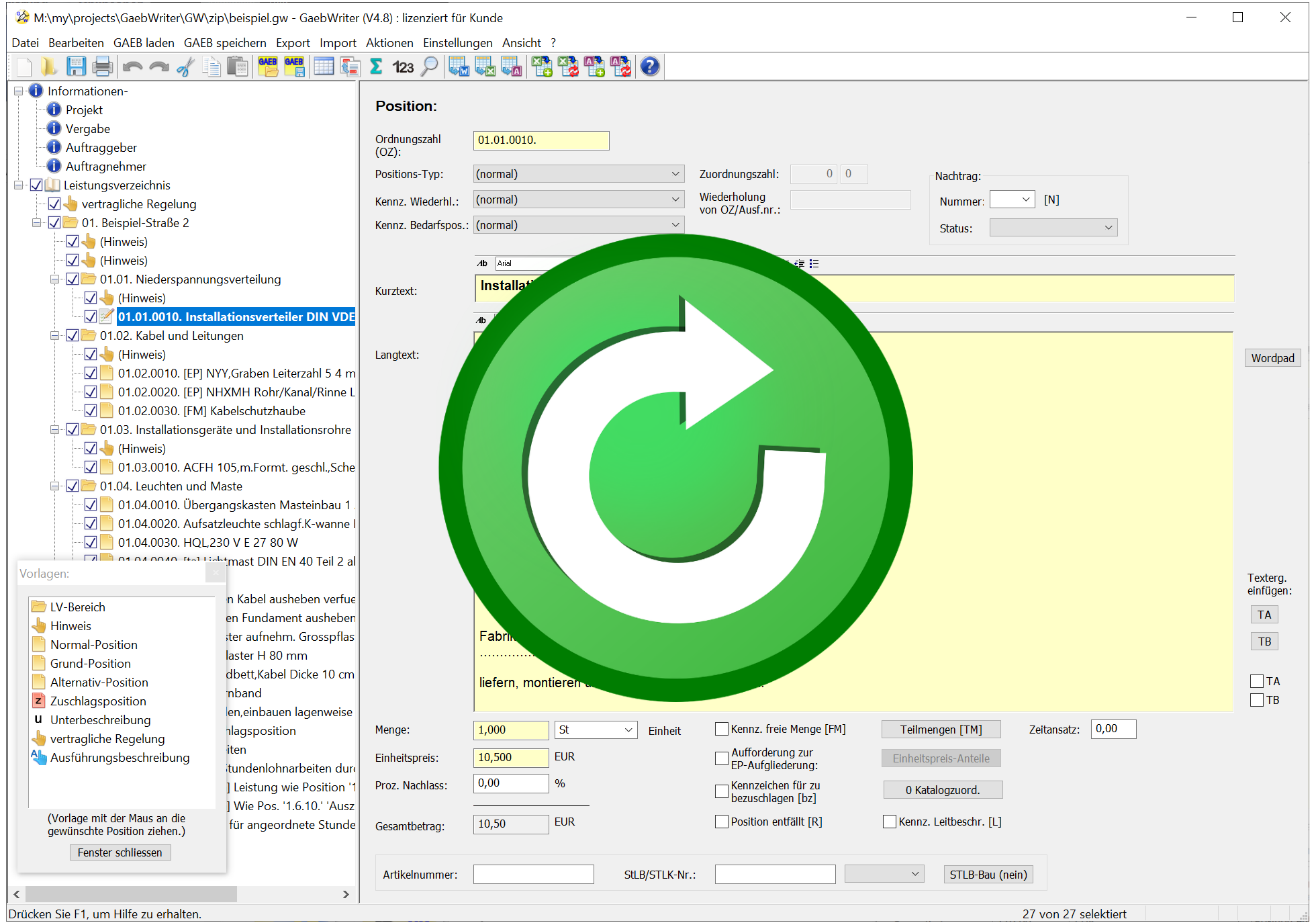Check Kennz. Leitbeschr. [L]

[890, 822]
